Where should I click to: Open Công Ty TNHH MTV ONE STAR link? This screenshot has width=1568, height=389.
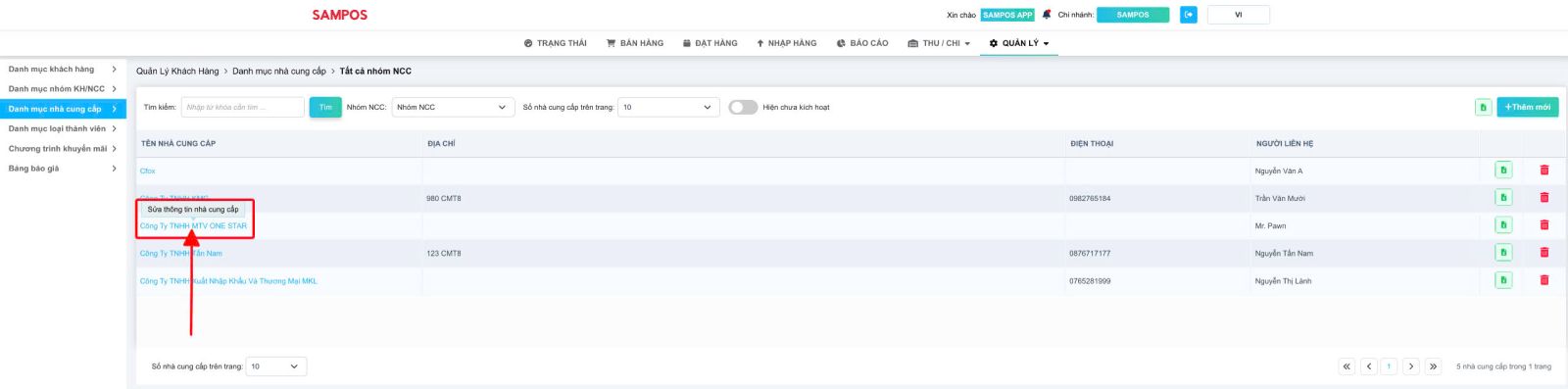click(x=194, y=226)
